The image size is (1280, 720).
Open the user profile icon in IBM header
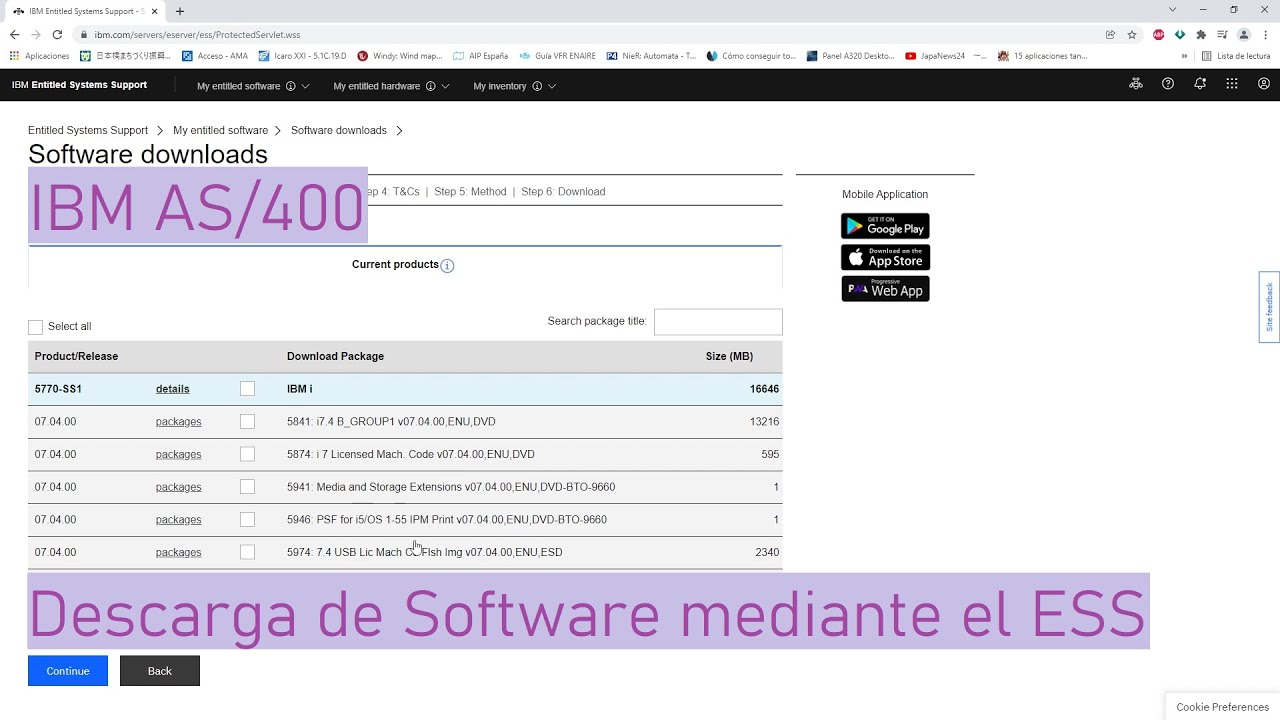[1264, 85]
